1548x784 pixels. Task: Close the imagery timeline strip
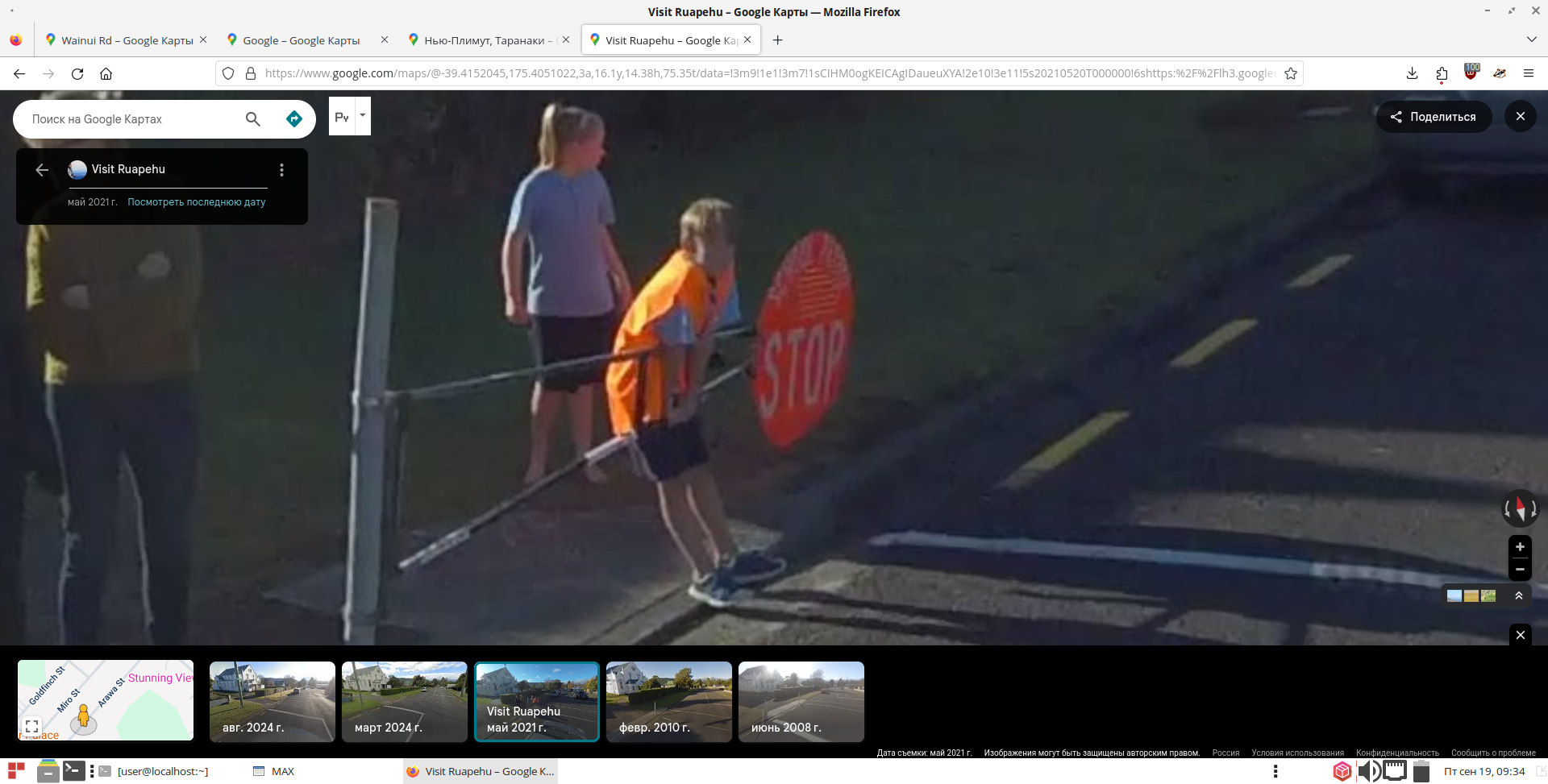1521,635
